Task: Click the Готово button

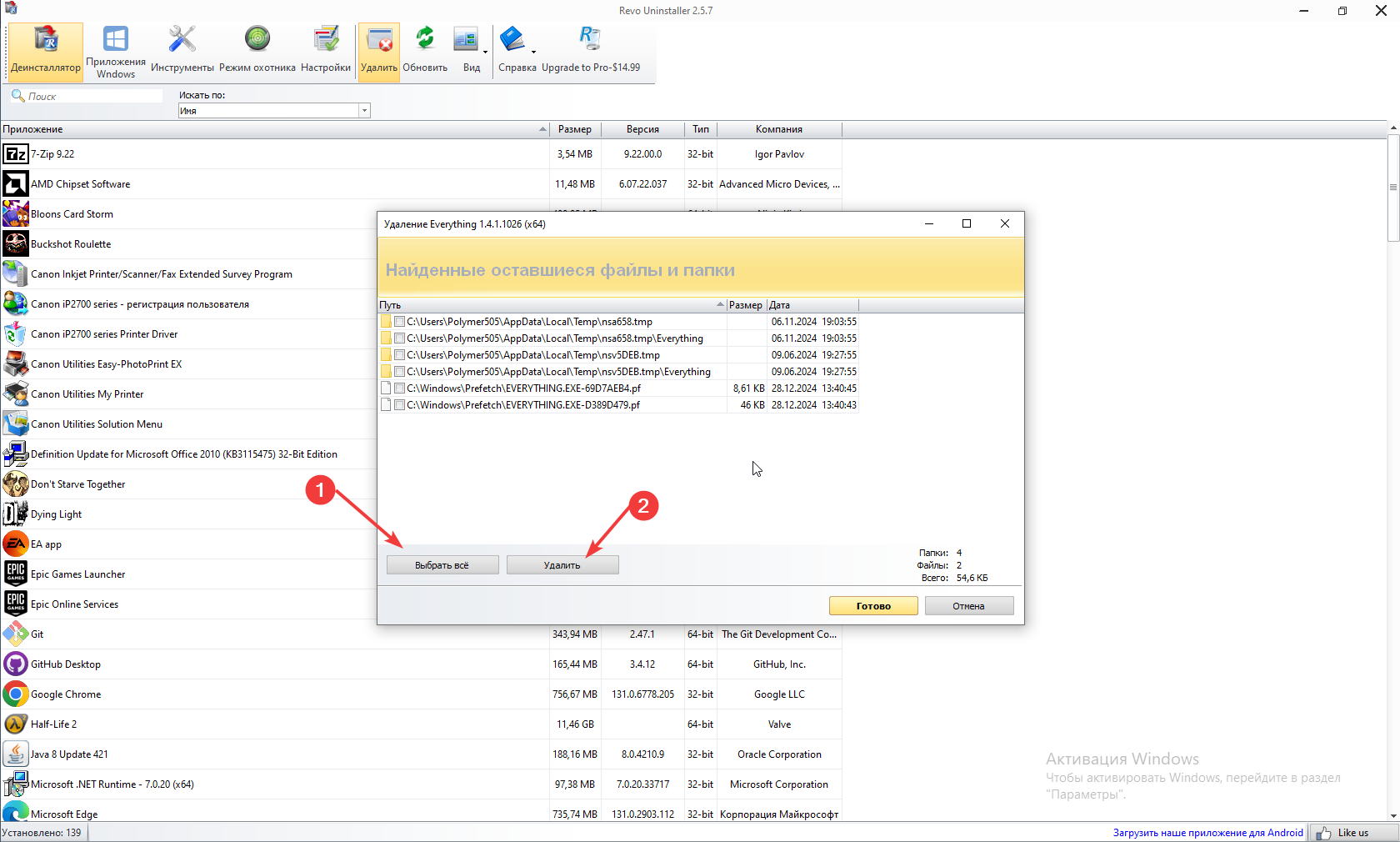Action: [873, 606]
